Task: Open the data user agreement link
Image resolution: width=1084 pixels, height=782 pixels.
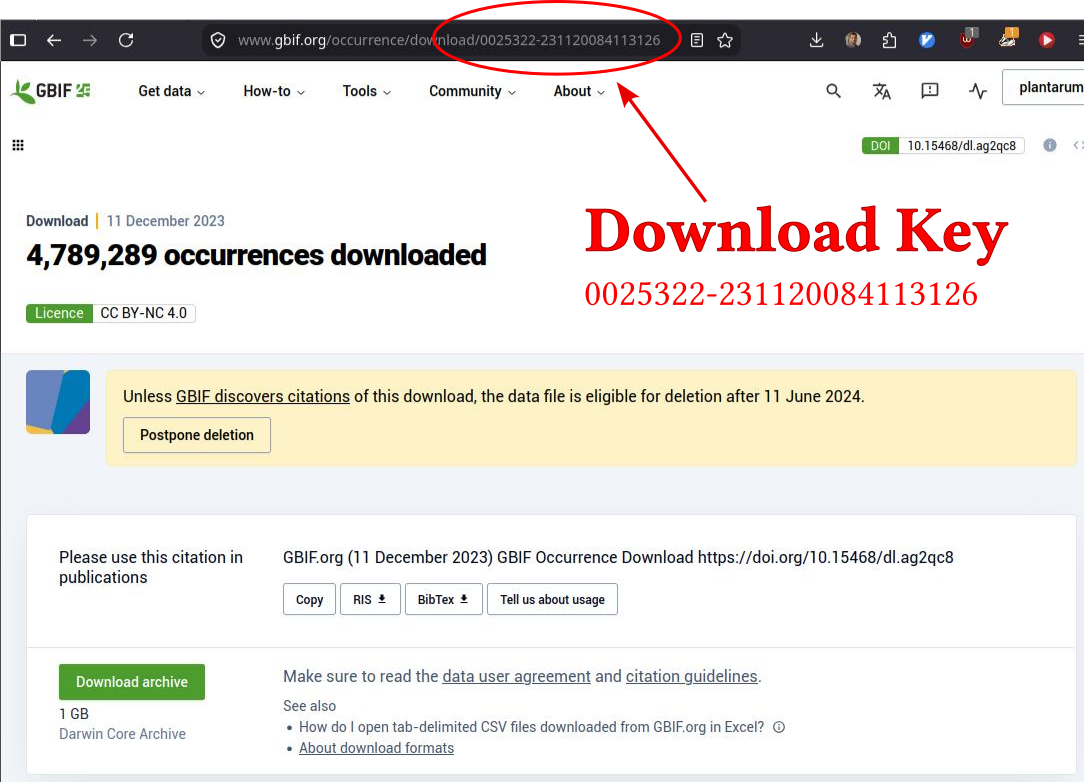Action: [x=516, y=676]
